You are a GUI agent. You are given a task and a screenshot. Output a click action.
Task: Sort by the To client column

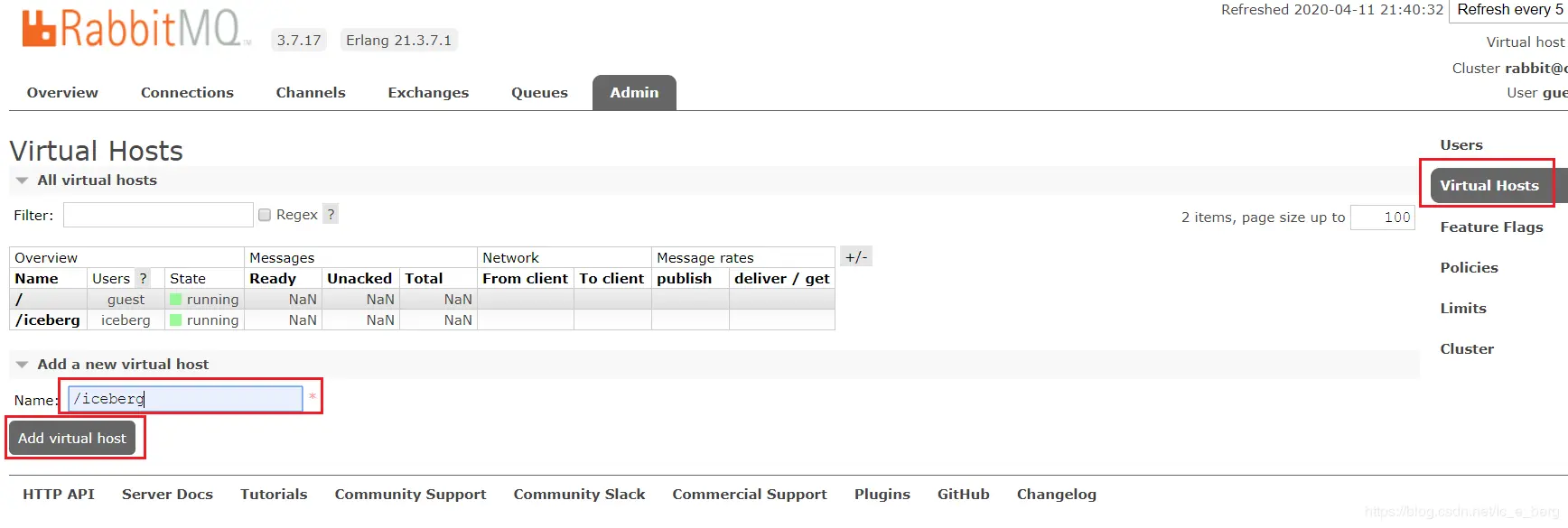[x=611, y=279]
